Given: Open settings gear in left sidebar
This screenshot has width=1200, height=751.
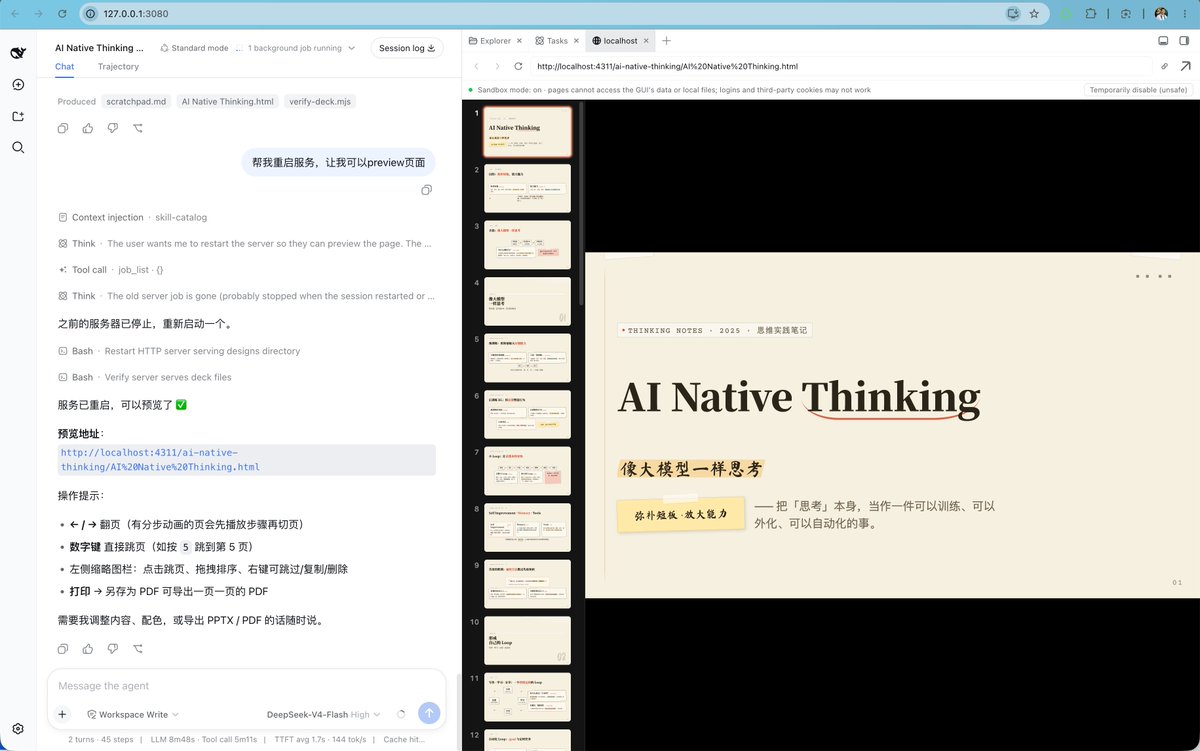Looking at the screenshot, I should (x=18, y=729).
